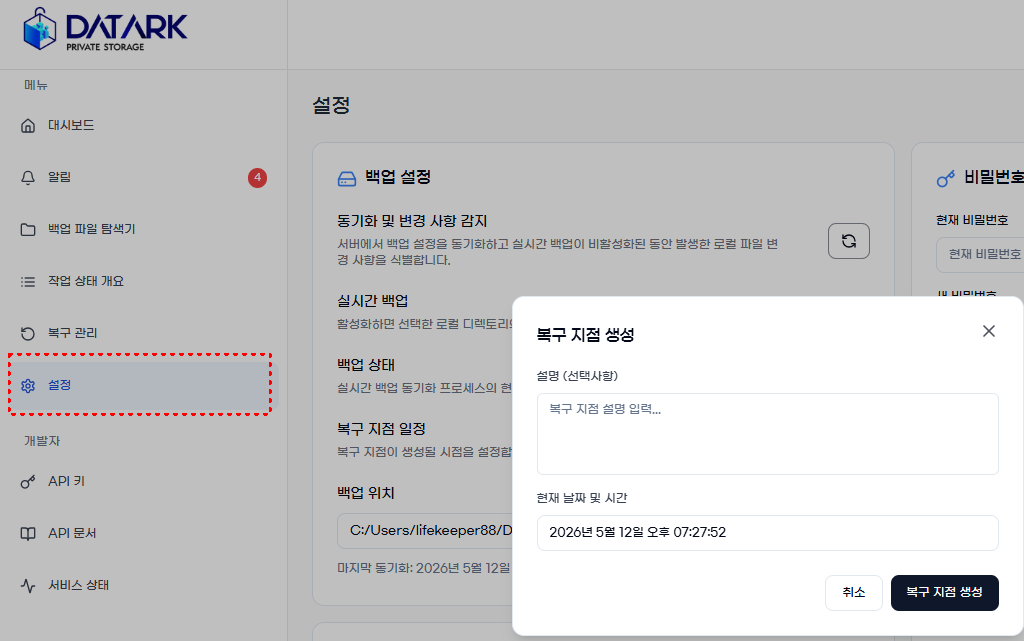The width and height of the screenshot is (1024, 641).
Task: Confirm with the 복구 지점 생성 button
Action: click(944, 593)
